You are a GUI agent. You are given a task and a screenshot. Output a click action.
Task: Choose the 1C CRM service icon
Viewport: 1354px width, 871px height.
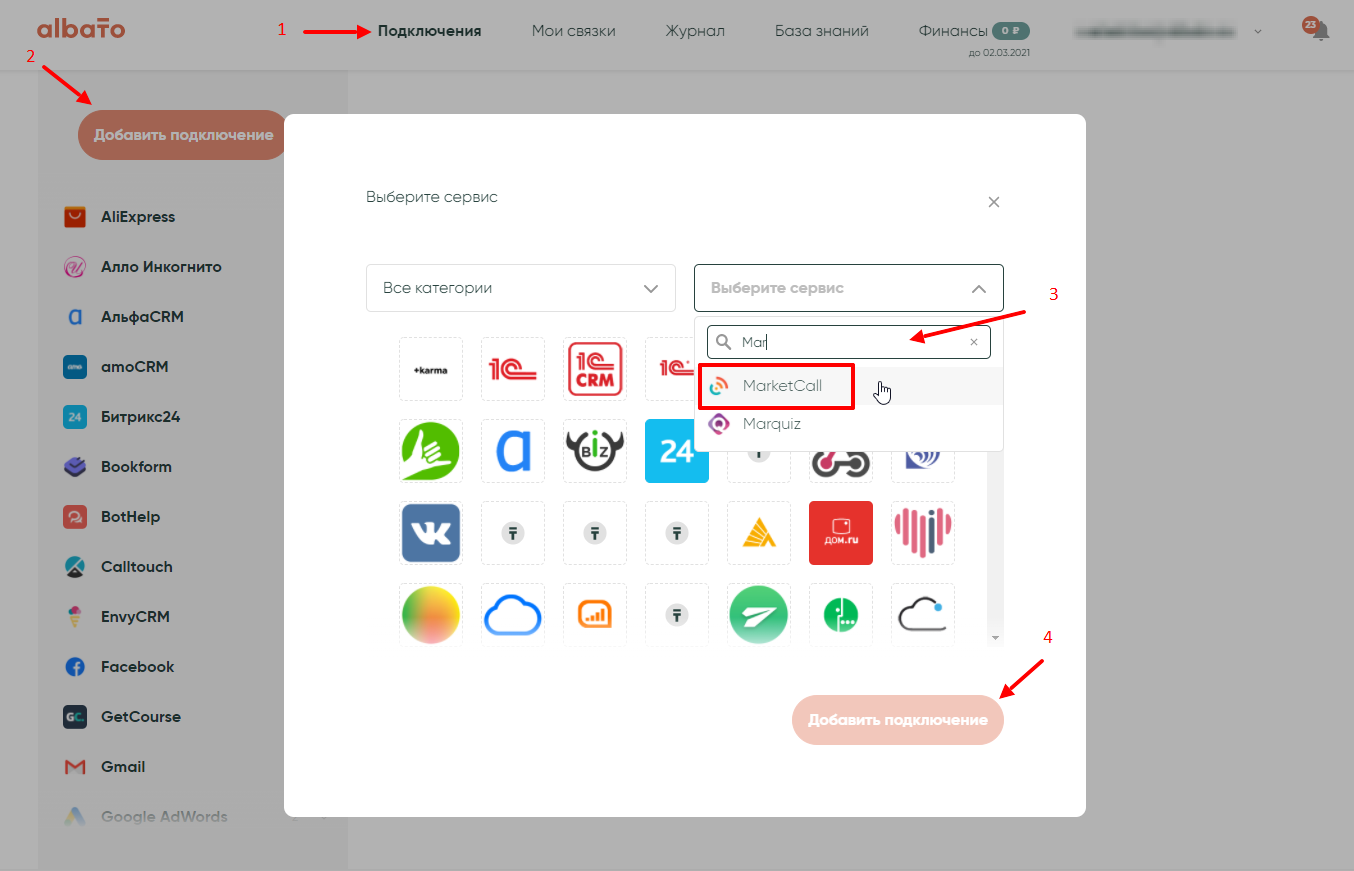point(595,369)
